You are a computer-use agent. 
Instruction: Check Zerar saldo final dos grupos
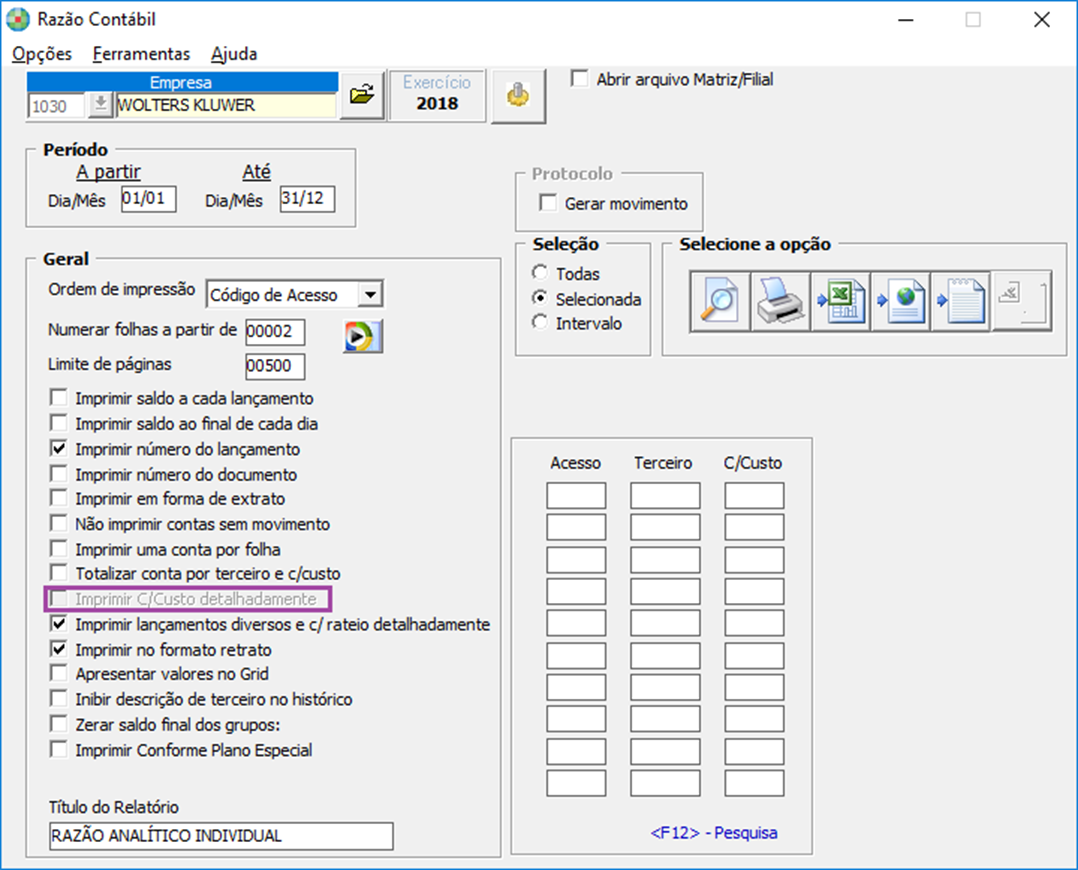coord(59,724)
